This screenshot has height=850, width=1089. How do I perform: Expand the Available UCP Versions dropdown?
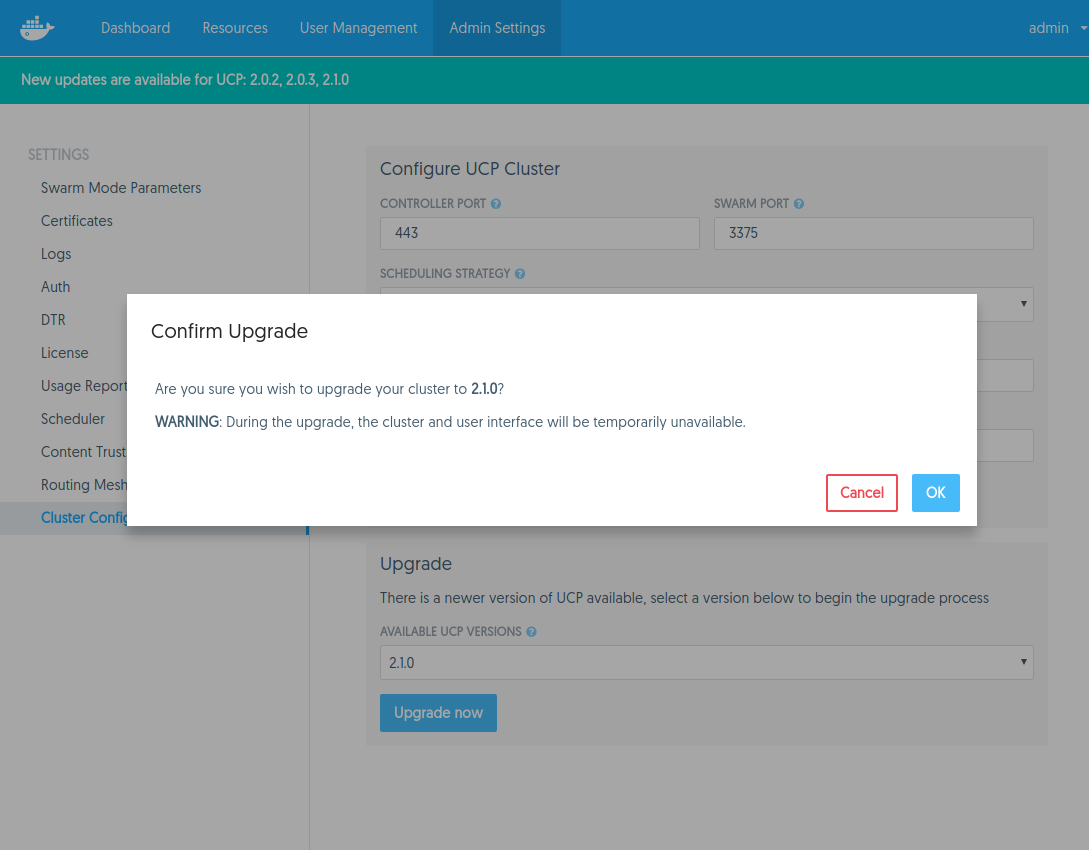click(x=706, y=662)
